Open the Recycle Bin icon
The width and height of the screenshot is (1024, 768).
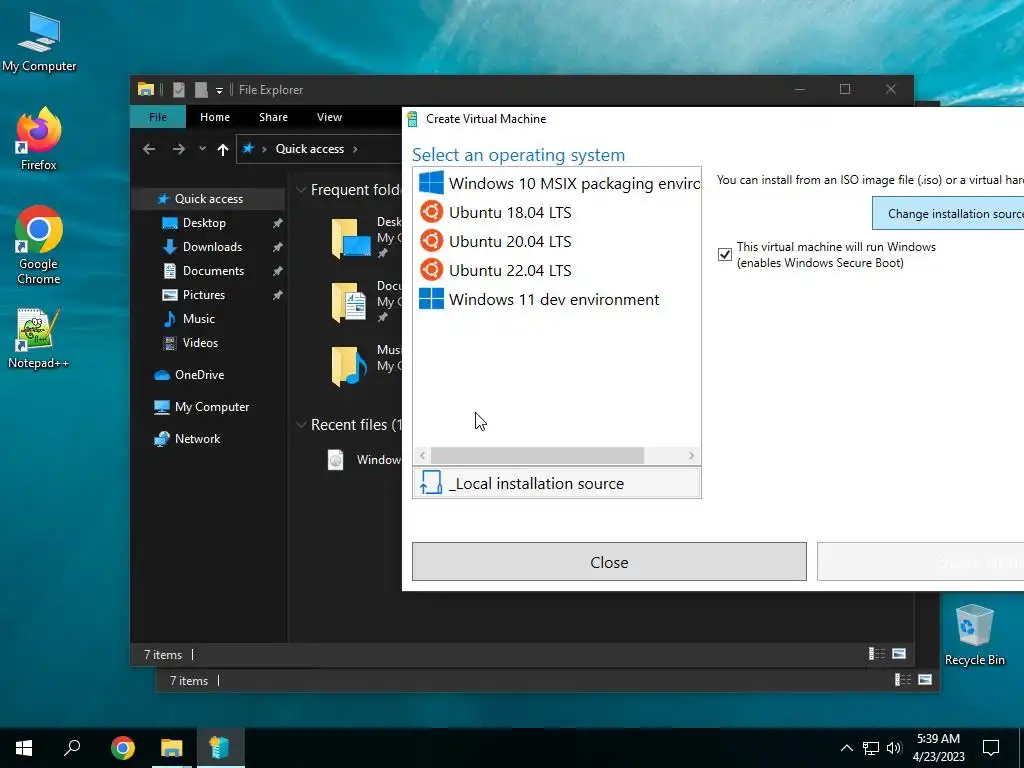coord(974,635)
